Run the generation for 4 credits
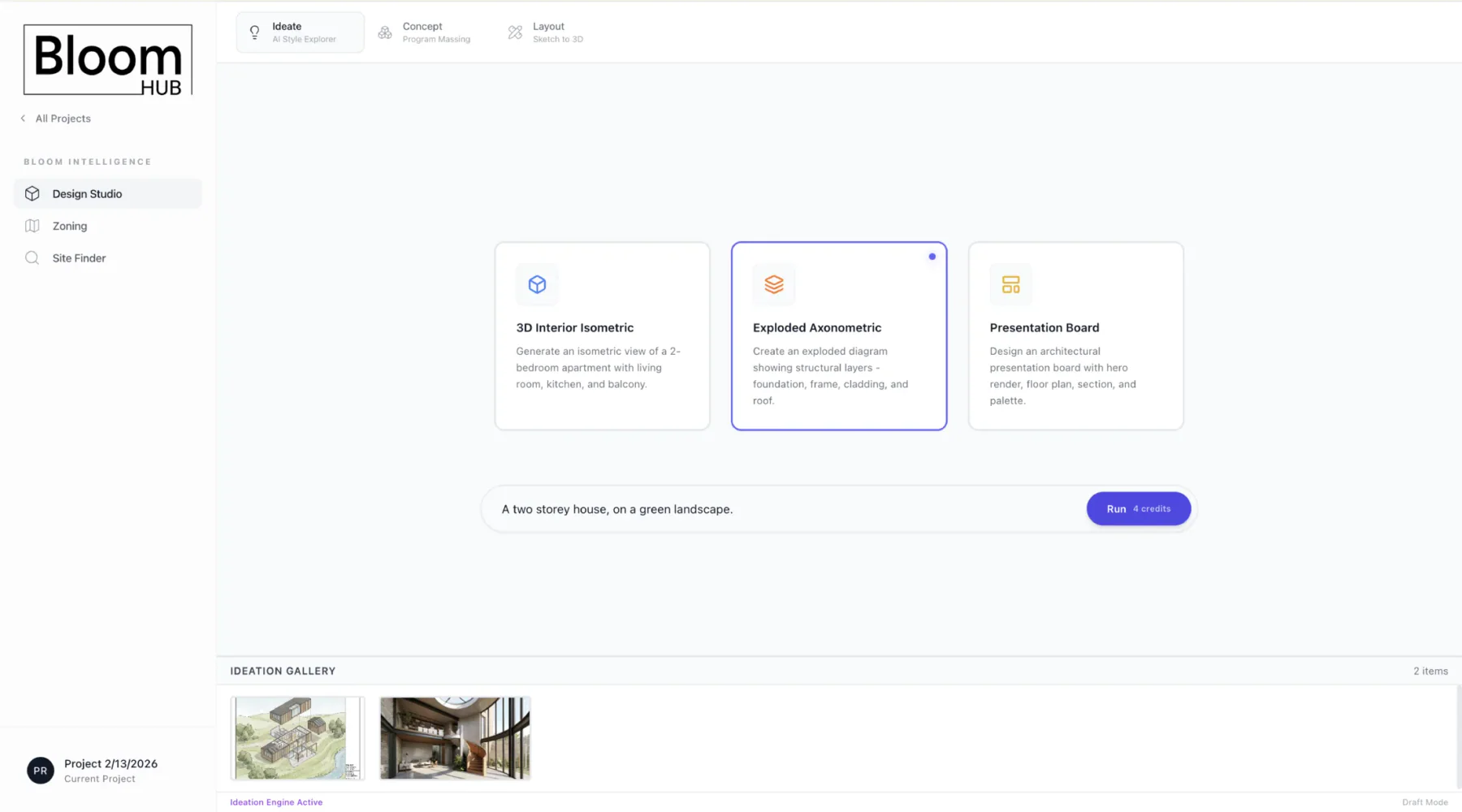The image size is (1462, 812). coord(1139,509)
